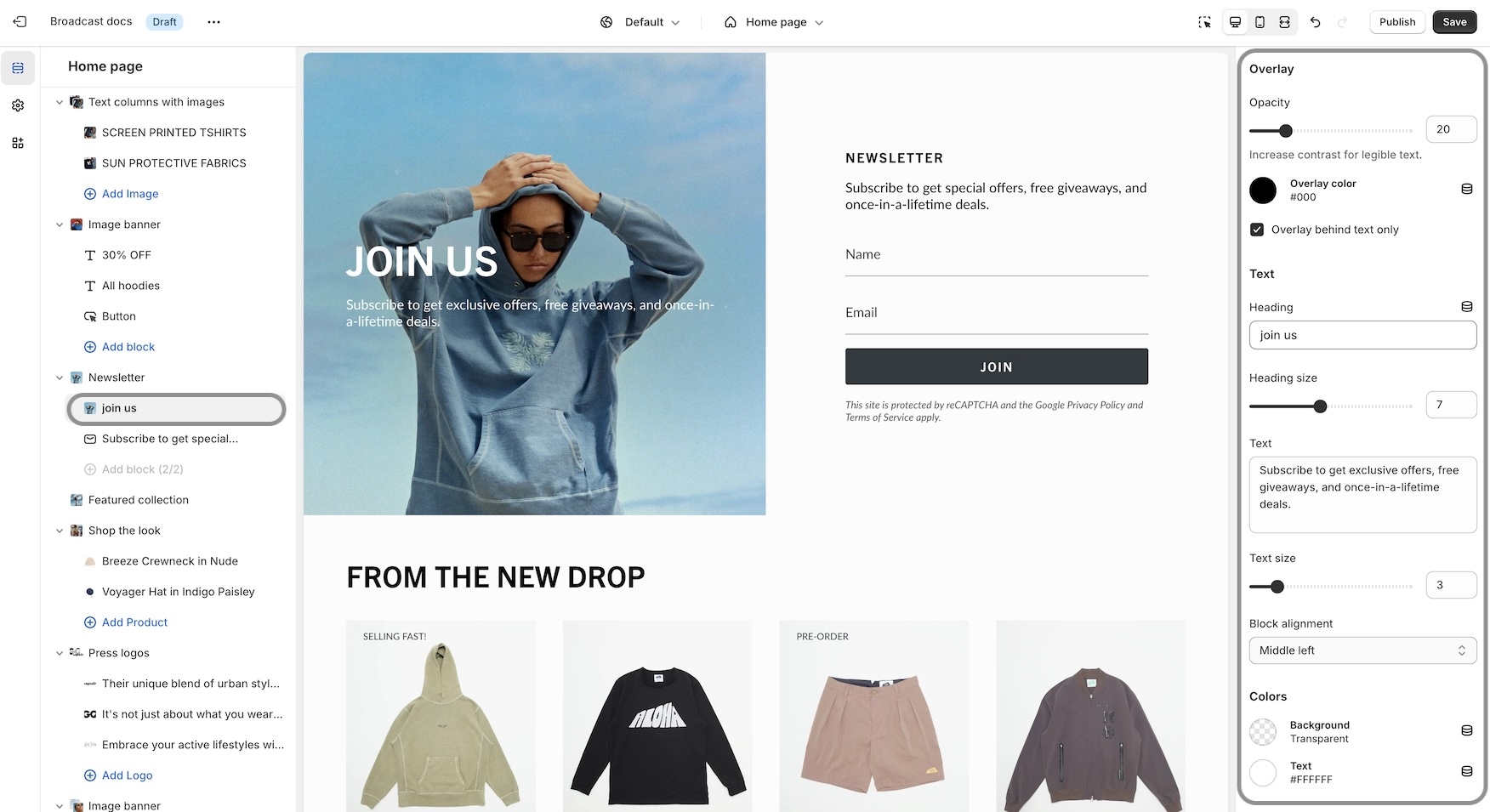Open the more actions ellipsis menu
The width and height of the screenshot is (1490, 812).
213,22
